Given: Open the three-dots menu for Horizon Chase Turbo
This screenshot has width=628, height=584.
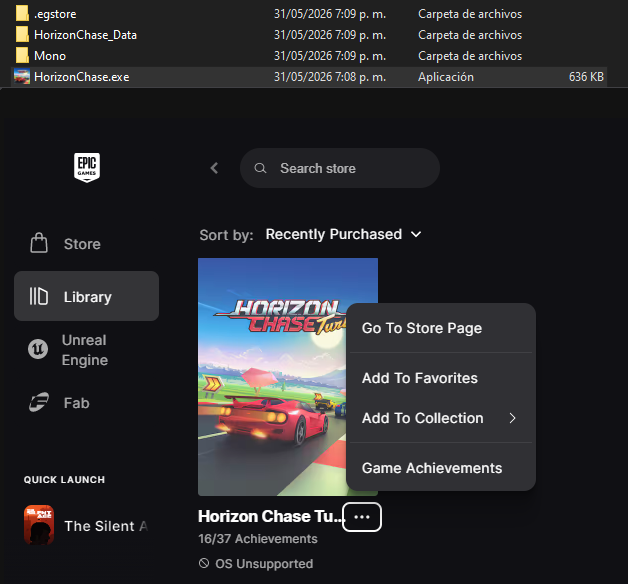Looking at the screenshot, I should 362,517.
